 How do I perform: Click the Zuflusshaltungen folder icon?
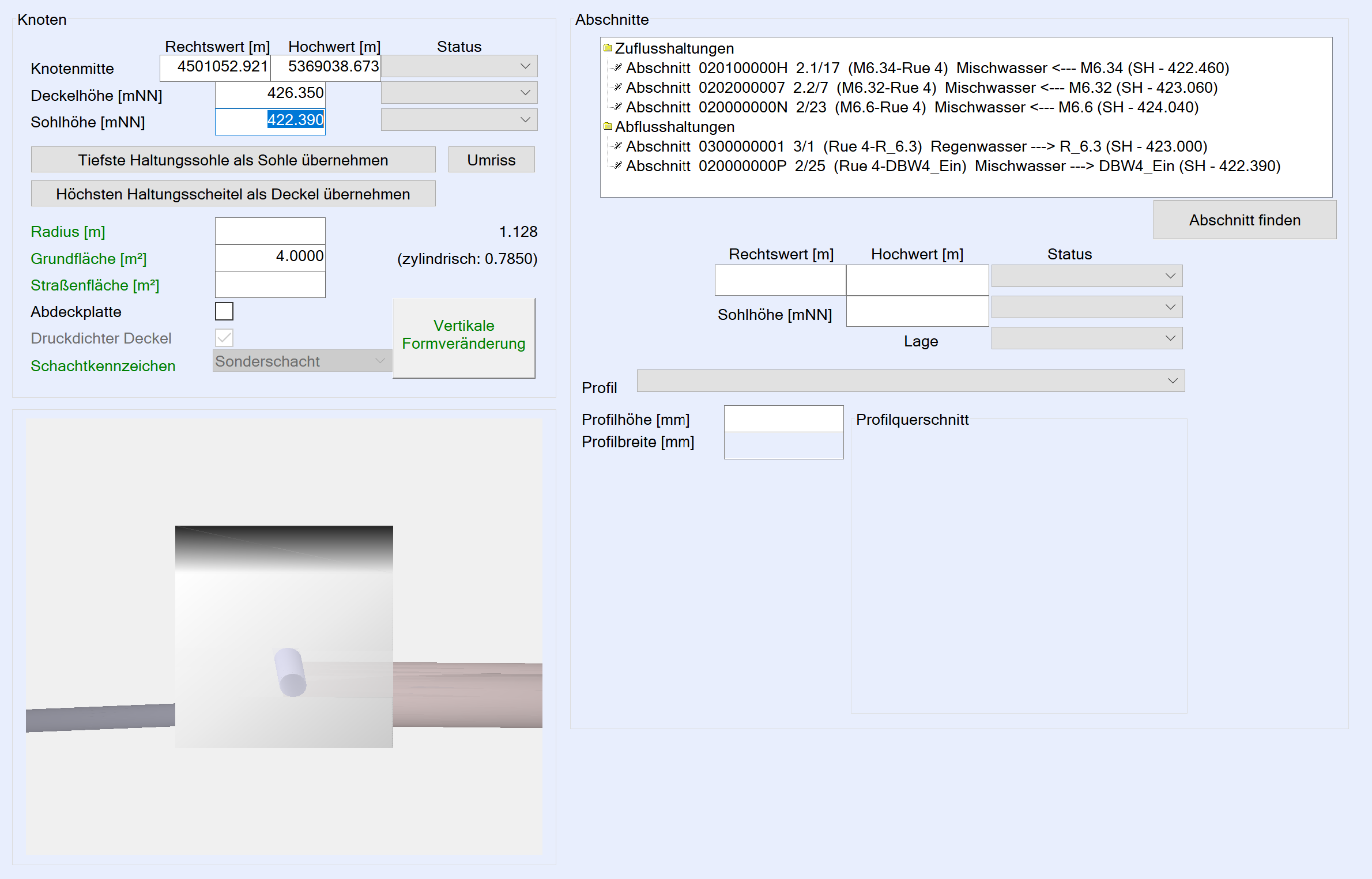(608, 48)
